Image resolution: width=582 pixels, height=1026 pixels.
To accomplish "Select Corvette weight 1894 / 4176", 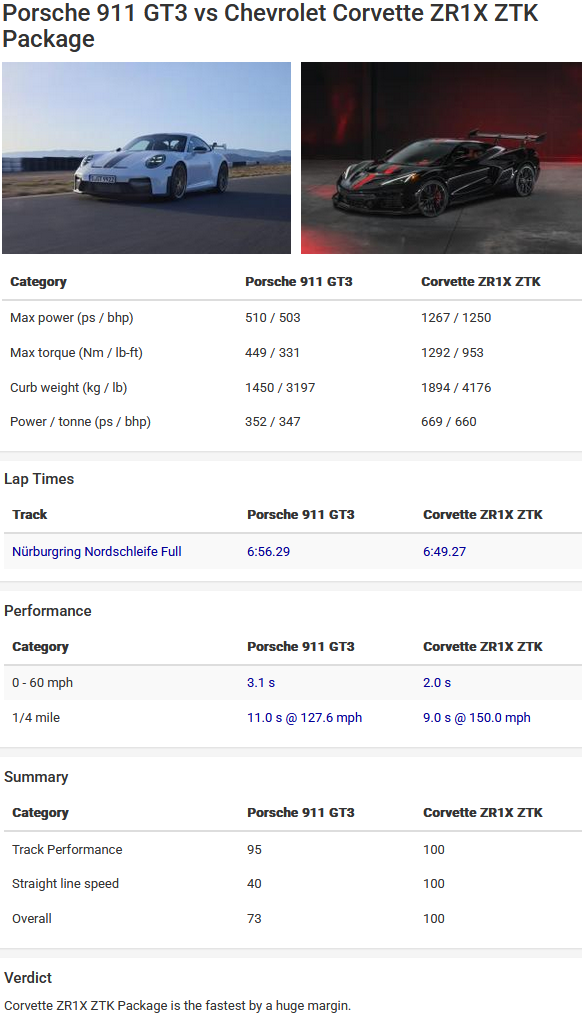I will pyautogui.click(x=456, y=387).
